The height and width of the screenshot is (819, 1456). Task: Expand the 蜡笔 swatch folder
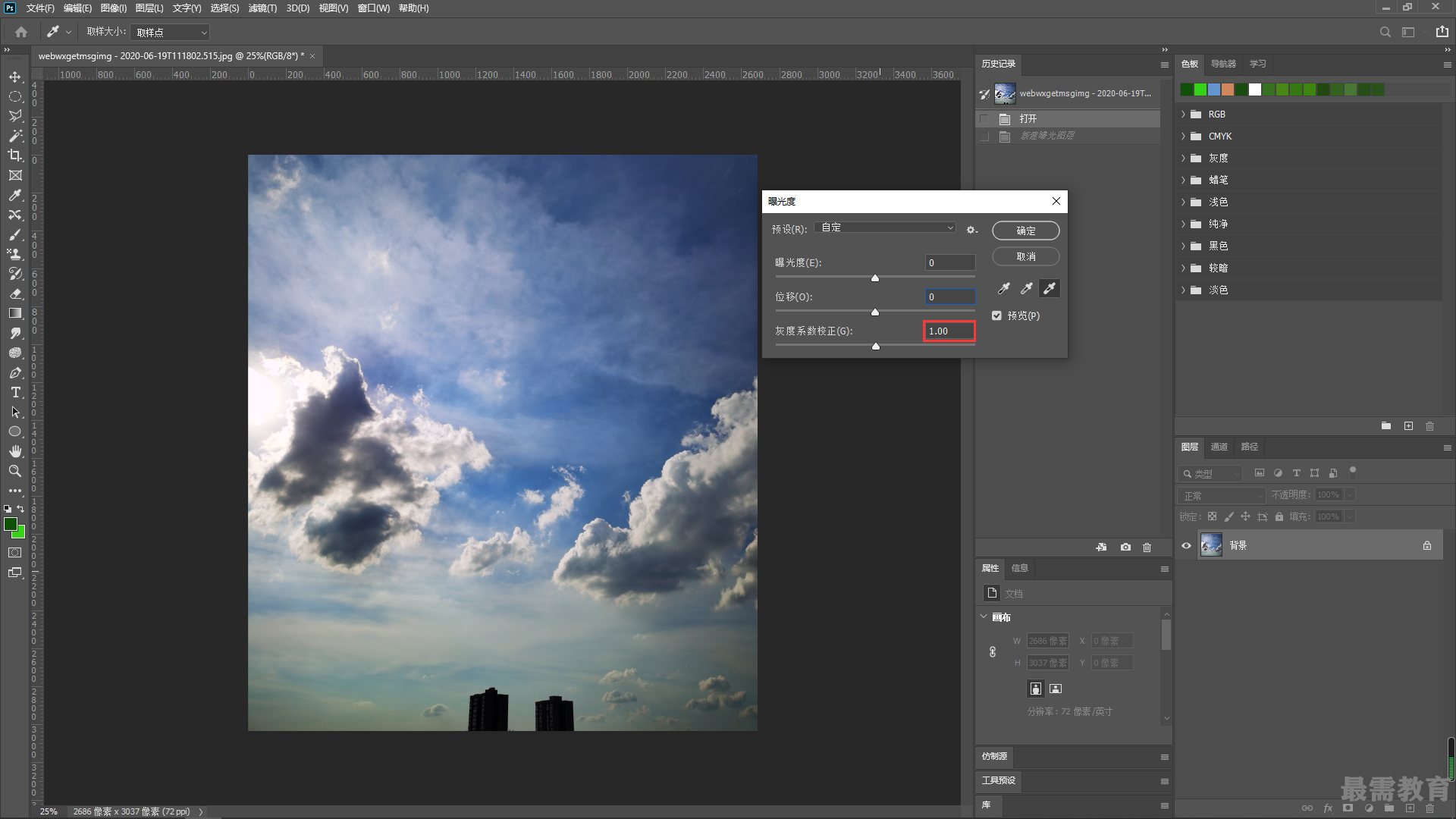[1183, 180]
